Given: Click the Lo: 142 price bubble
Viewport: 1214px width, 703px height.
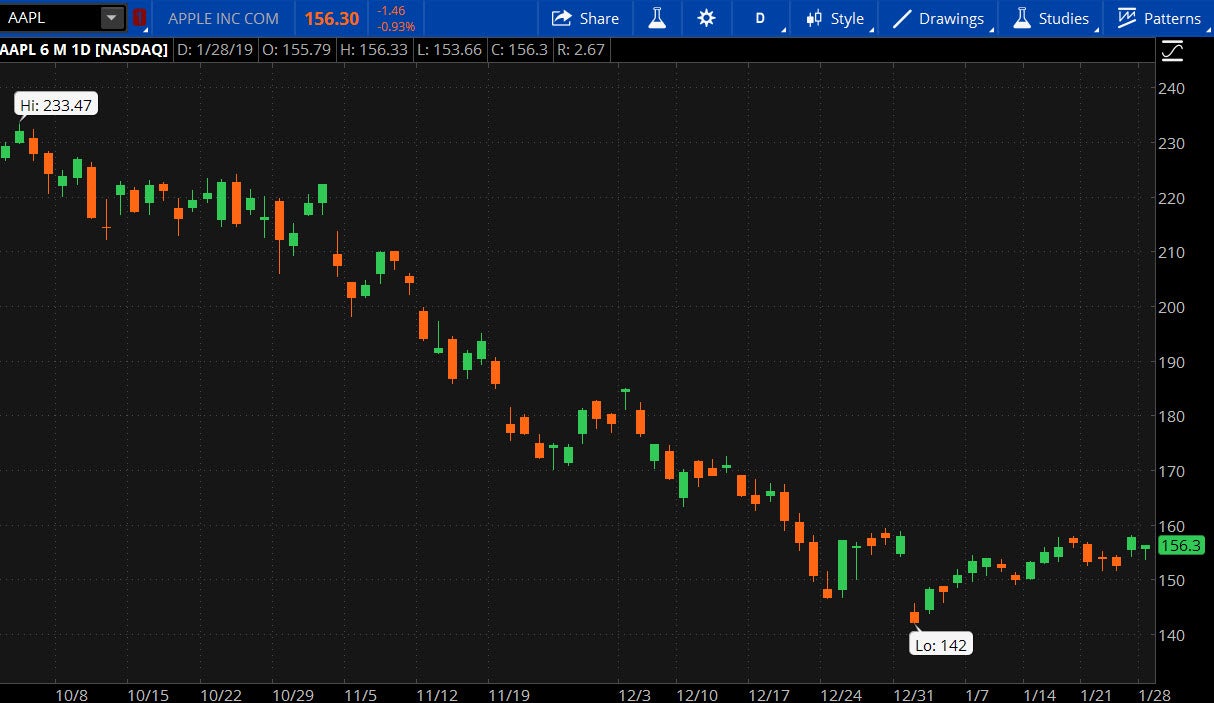Looking at the screenshot, I should click(941, 645).
